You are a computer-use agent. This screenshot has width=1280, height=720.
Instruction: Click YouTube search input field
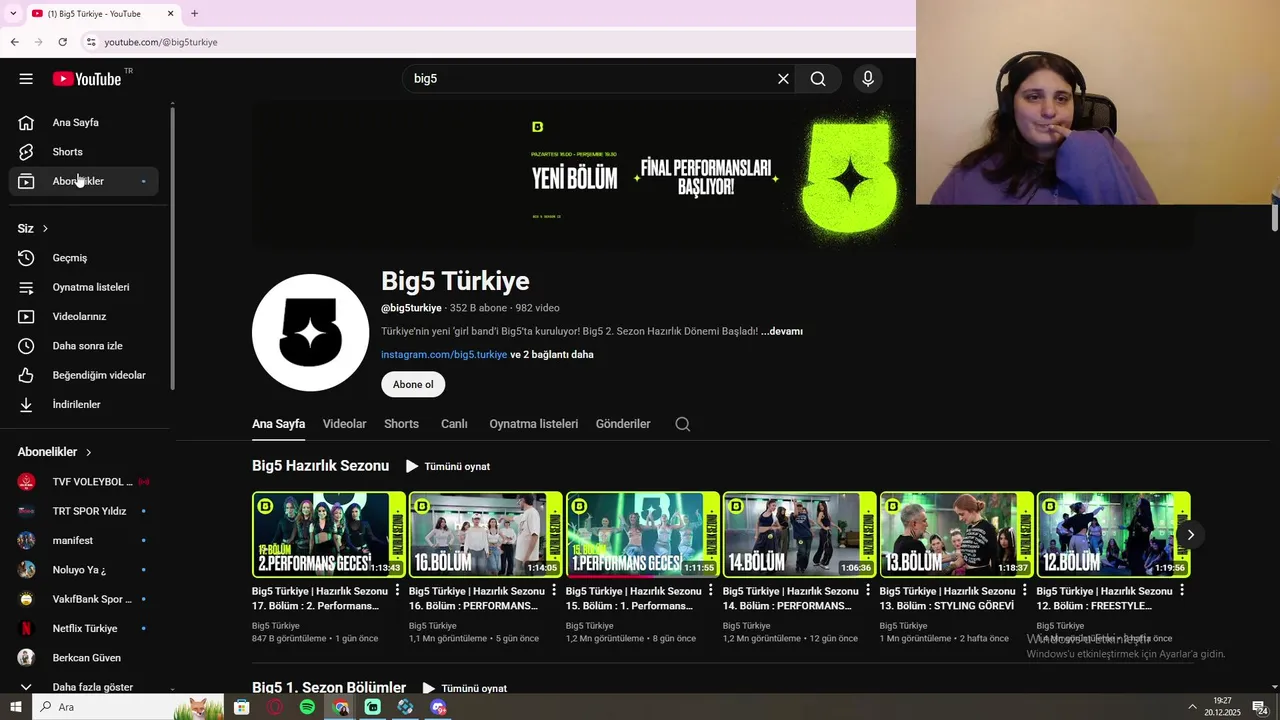[590, 79]
